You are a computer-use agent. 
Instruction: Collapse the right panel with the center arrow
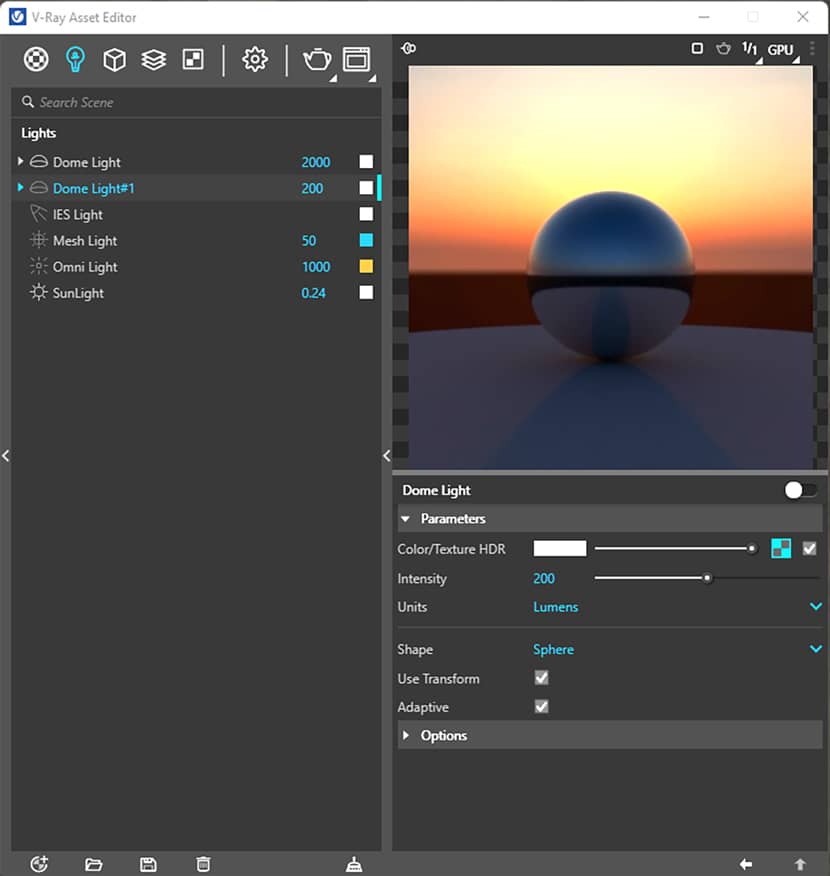[x=387, y=455]
